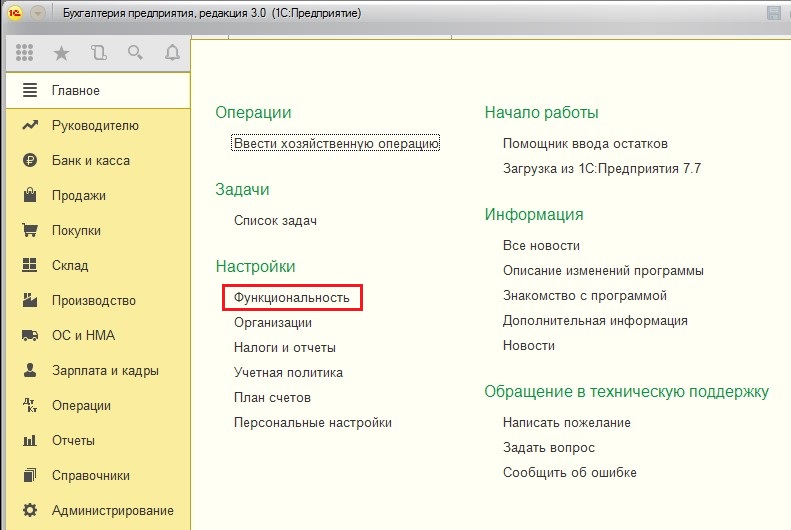Screen dimensions: 791x530
Task: Open notifications bell icon
Action: pos(173,52)
